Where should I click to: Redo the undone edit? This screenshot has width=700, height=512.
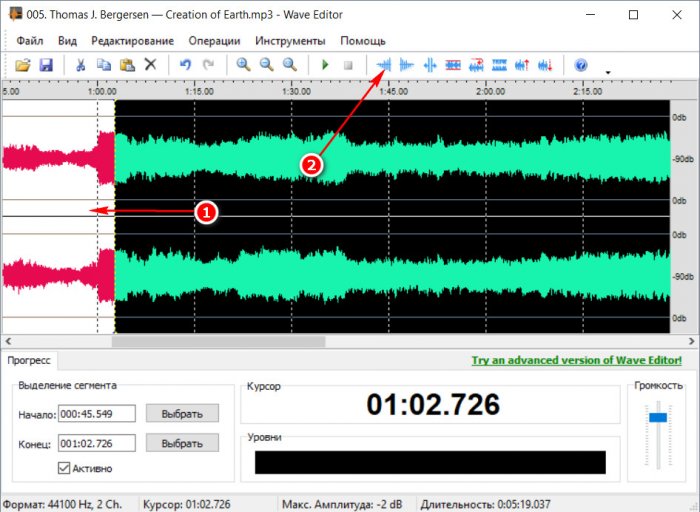[x=208, y=65]
